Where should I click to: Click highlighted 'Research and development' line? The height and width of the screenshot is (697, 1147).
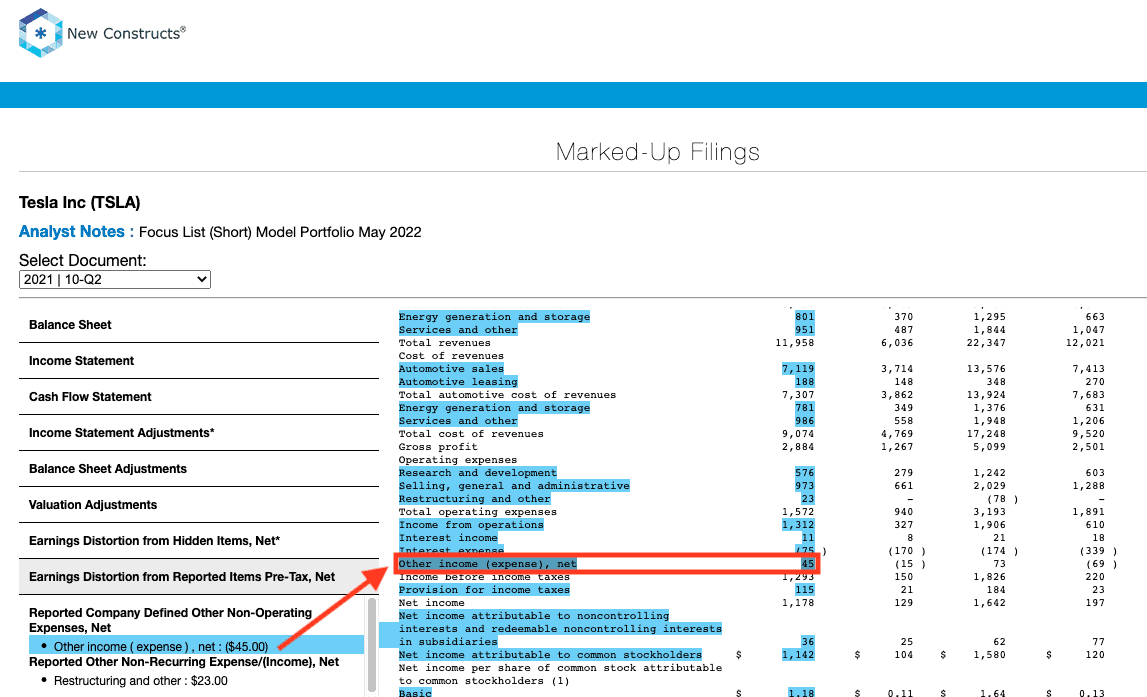point(478,473)
